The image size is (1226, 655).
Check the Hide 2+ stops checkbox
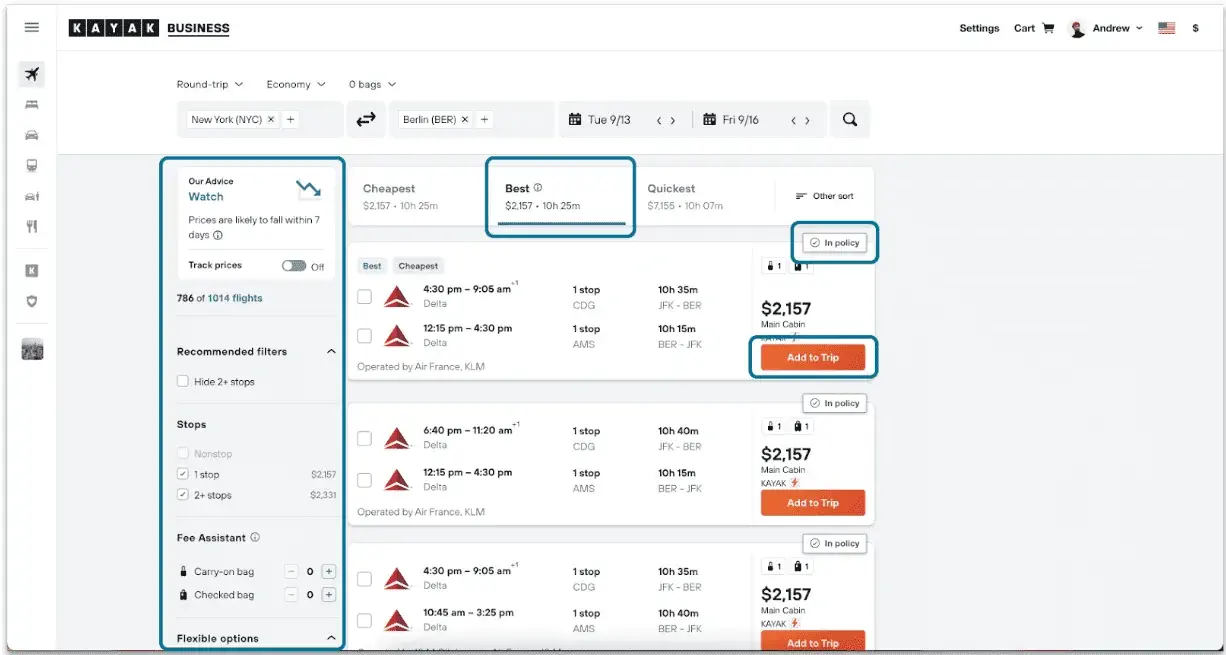pyautogui.click(x=183, y=381)
